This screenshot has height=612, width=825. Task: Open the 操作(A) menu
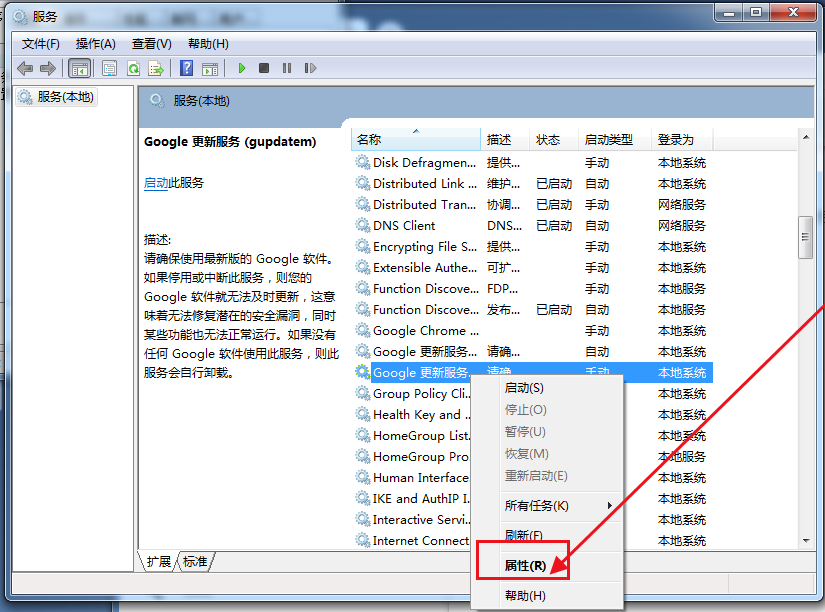point(96,44)
